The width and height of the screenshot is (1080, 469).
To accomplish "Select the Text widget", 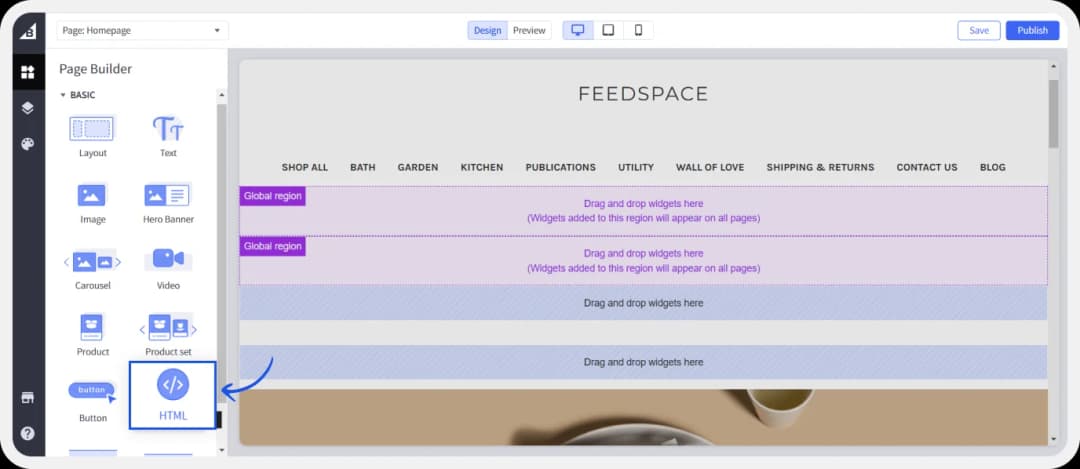I will click(168, 137).
